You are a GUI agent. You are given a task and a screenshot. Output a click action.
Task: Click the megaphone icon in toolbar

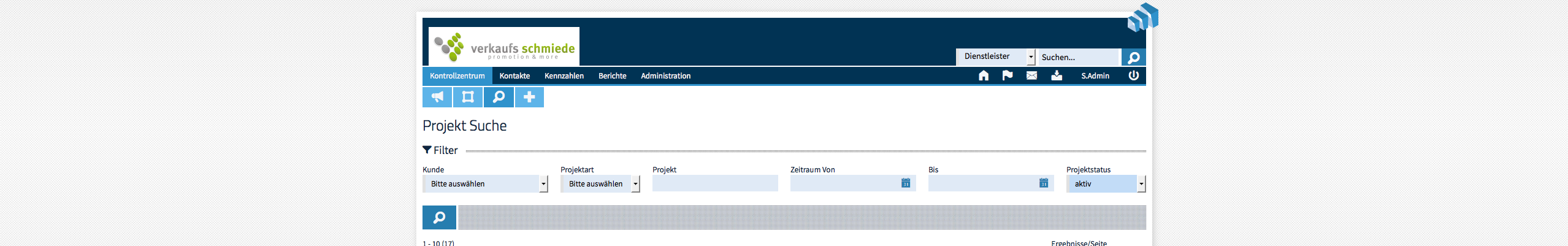point(437,97)
